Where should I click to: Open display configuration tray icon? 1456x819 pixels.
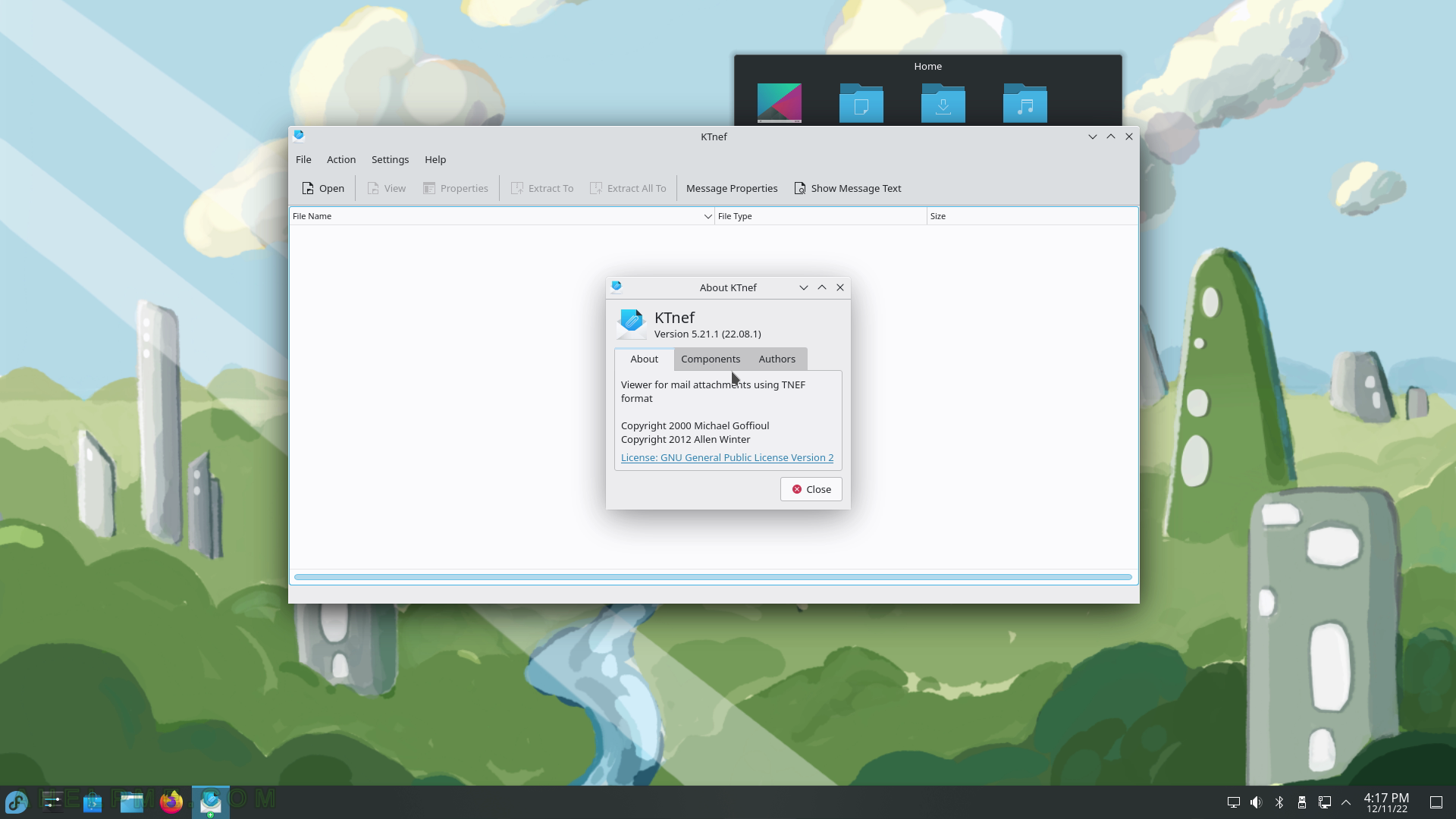tap(1234, 802)
